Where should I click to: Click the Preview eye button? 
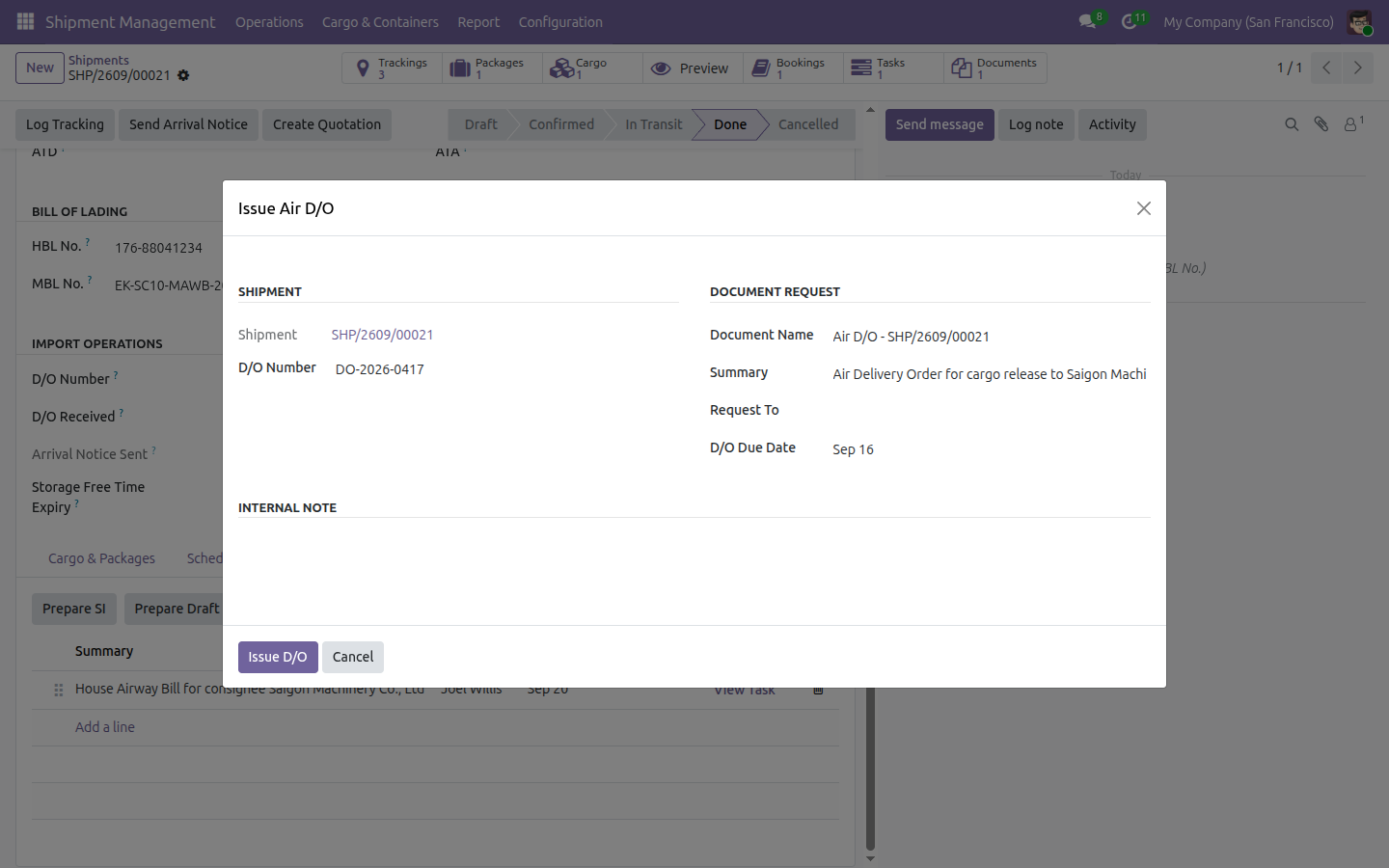pos(694,68)
